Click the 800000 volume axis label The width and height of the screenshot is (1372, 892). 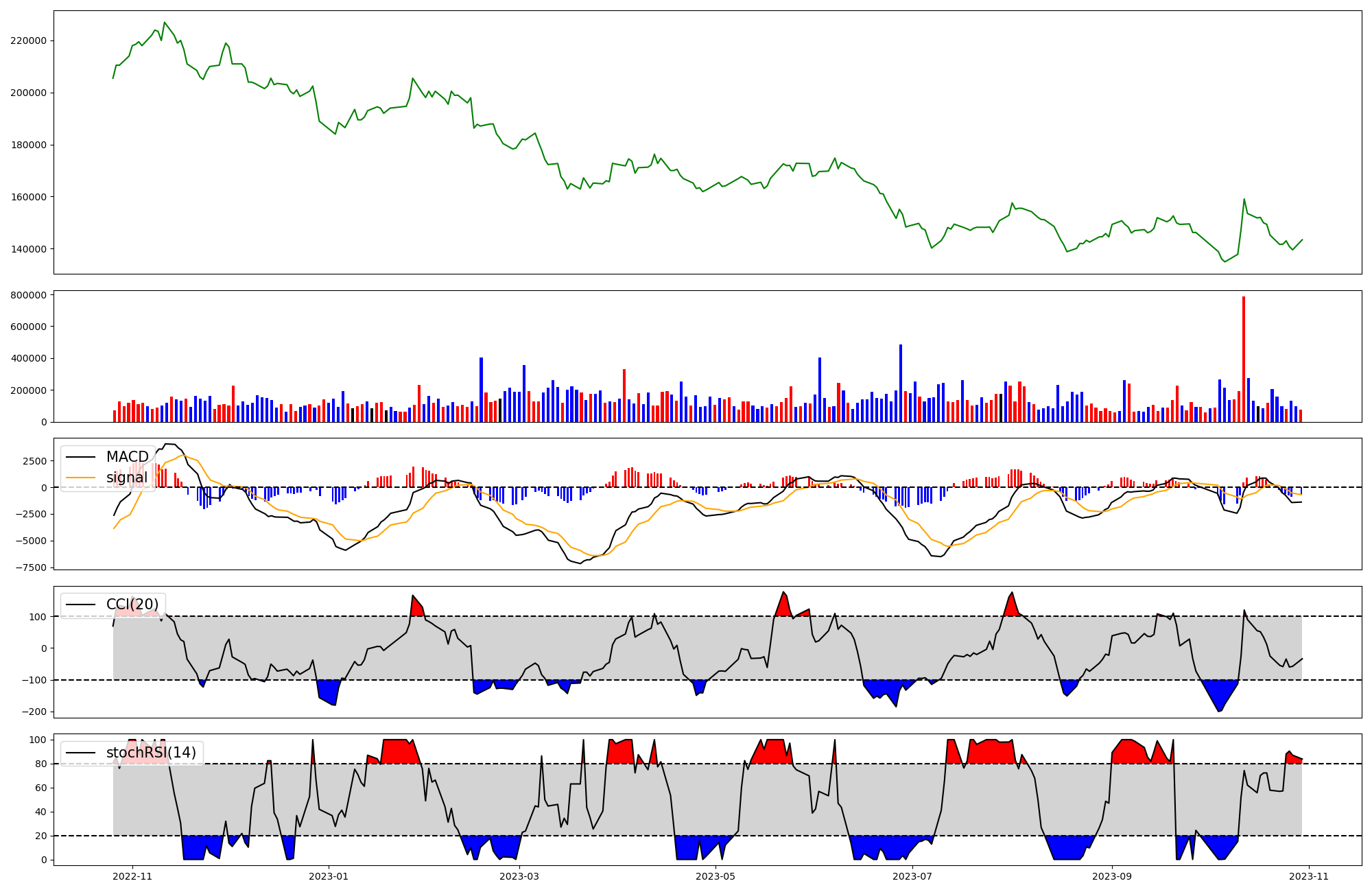(x=29, y=295)
